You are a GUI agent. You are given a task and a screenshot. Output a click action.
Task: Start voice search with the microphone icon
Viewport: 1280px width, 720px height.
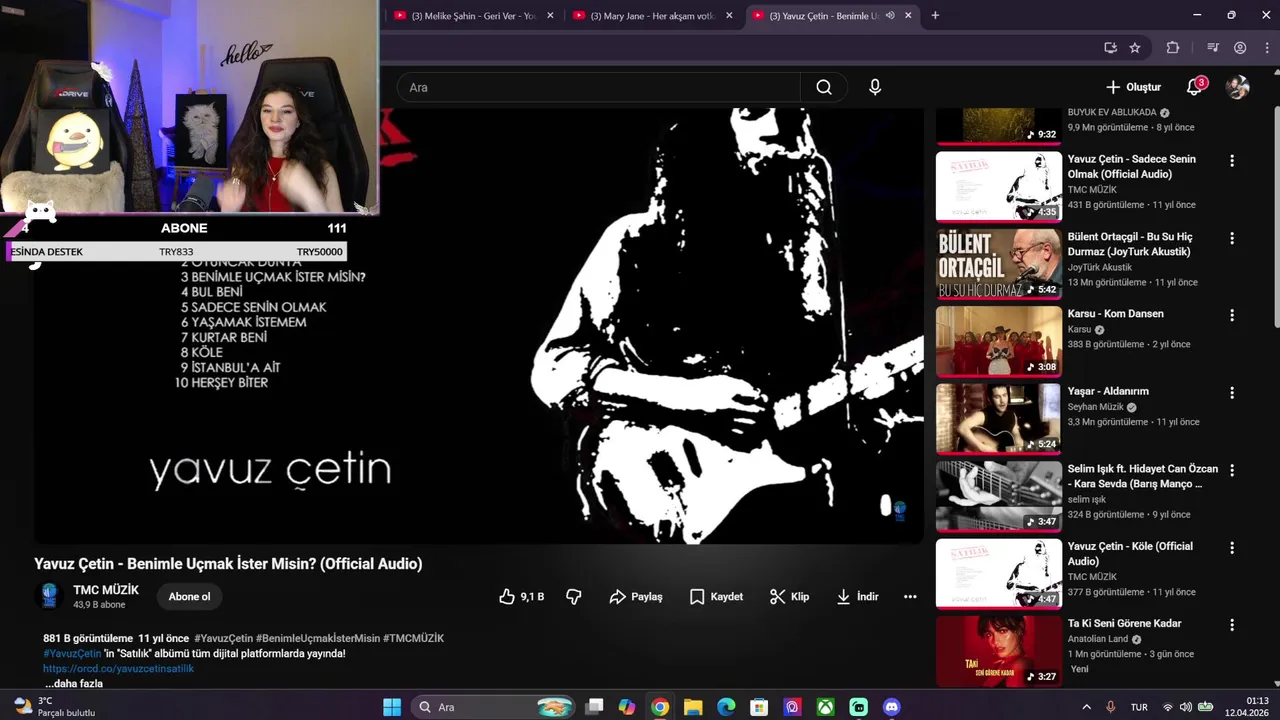pos(875,87)
